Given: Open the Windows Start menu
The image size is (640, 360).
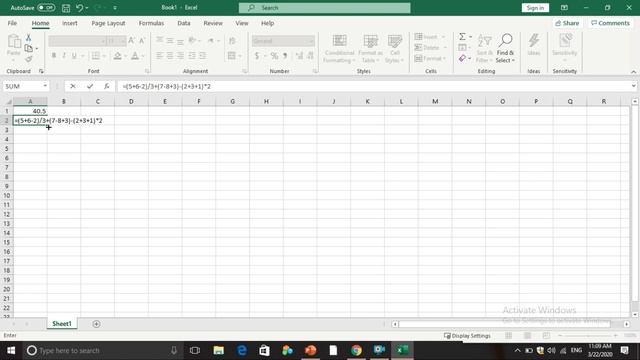Looking at the screenshot, I should (x=11, y=350).
